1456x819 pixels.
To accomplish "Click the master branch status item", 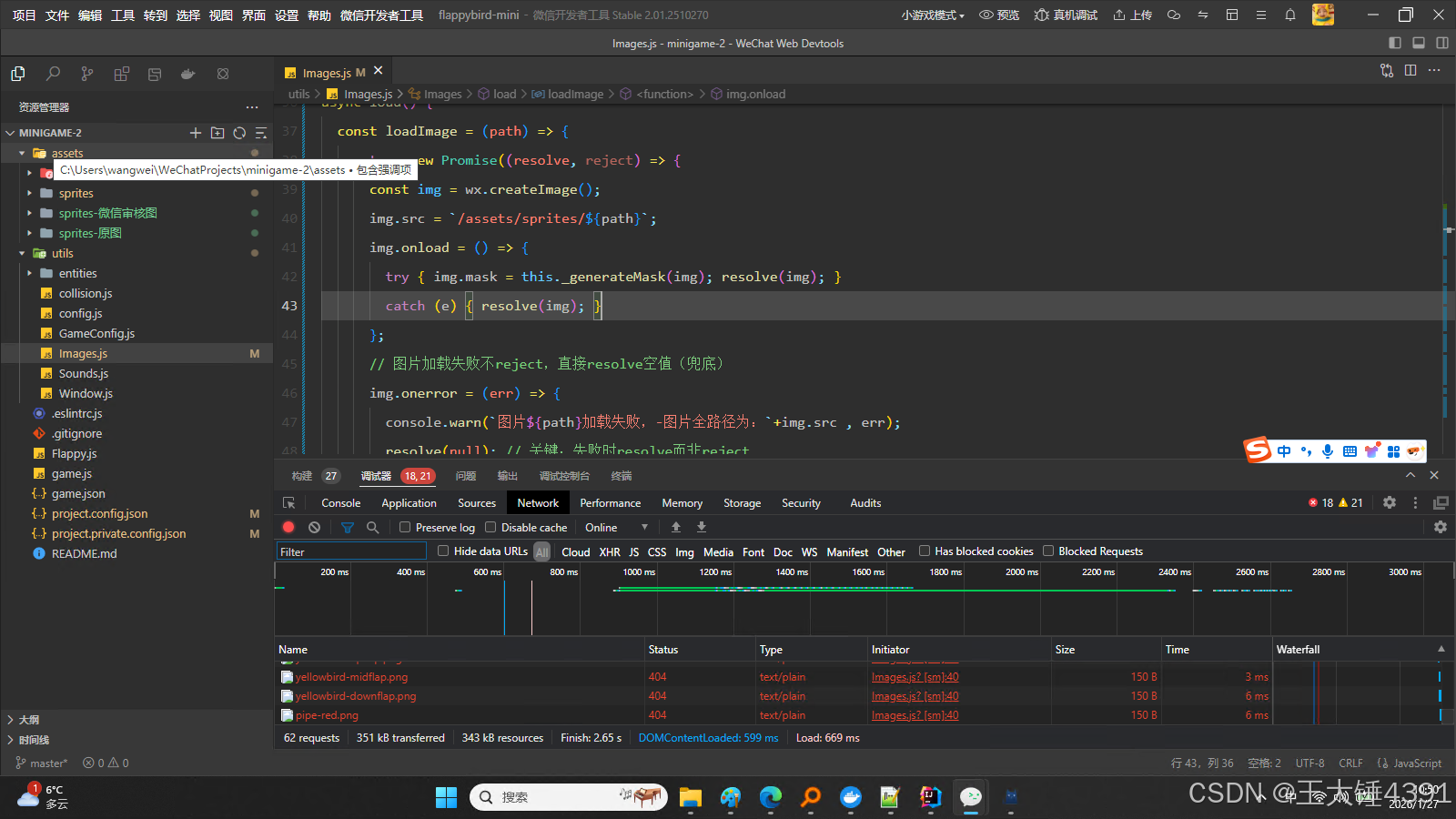I will point(42,763).
